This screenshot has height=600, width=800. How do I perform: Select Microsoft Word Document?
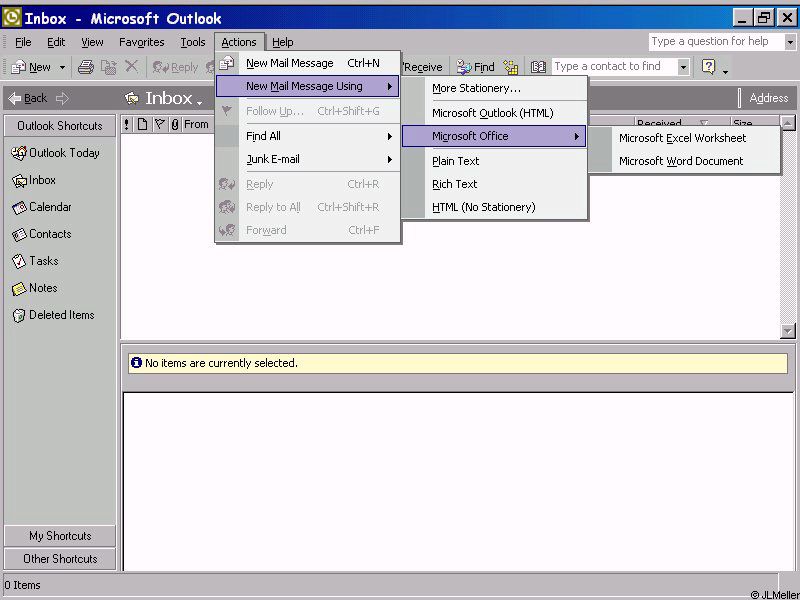(683, 161)
